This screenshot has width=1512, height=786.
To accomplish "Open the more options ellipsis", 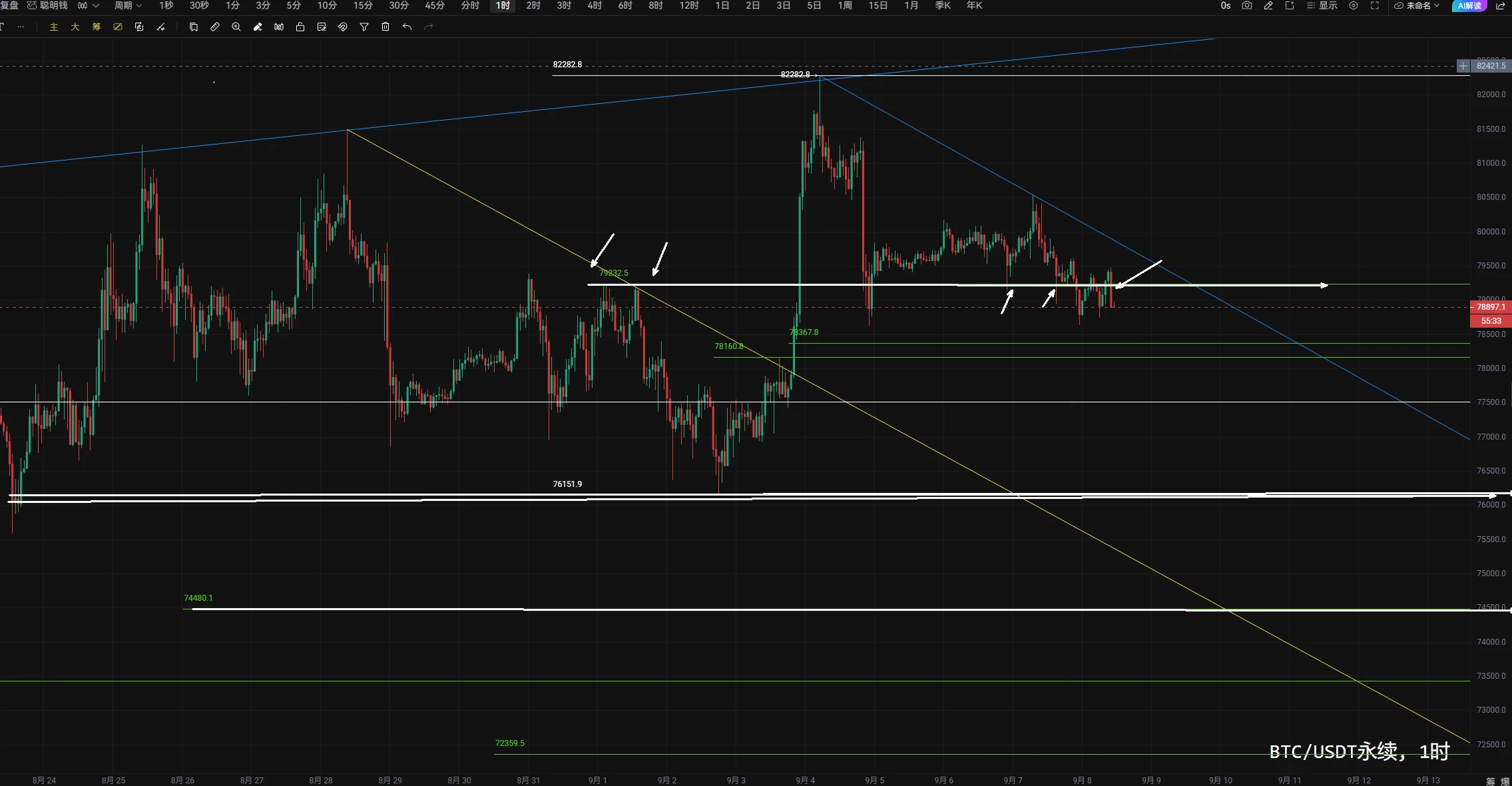I will 21,27.
